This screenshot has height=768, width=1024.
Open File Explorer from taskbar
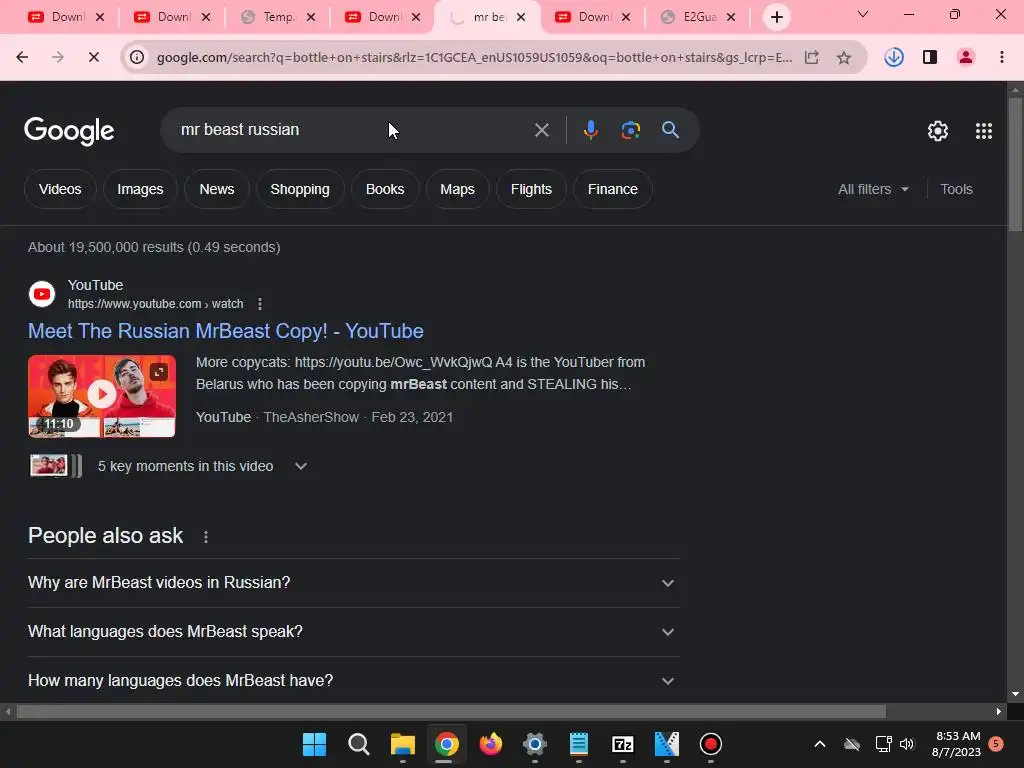click(x=402, y=744)
